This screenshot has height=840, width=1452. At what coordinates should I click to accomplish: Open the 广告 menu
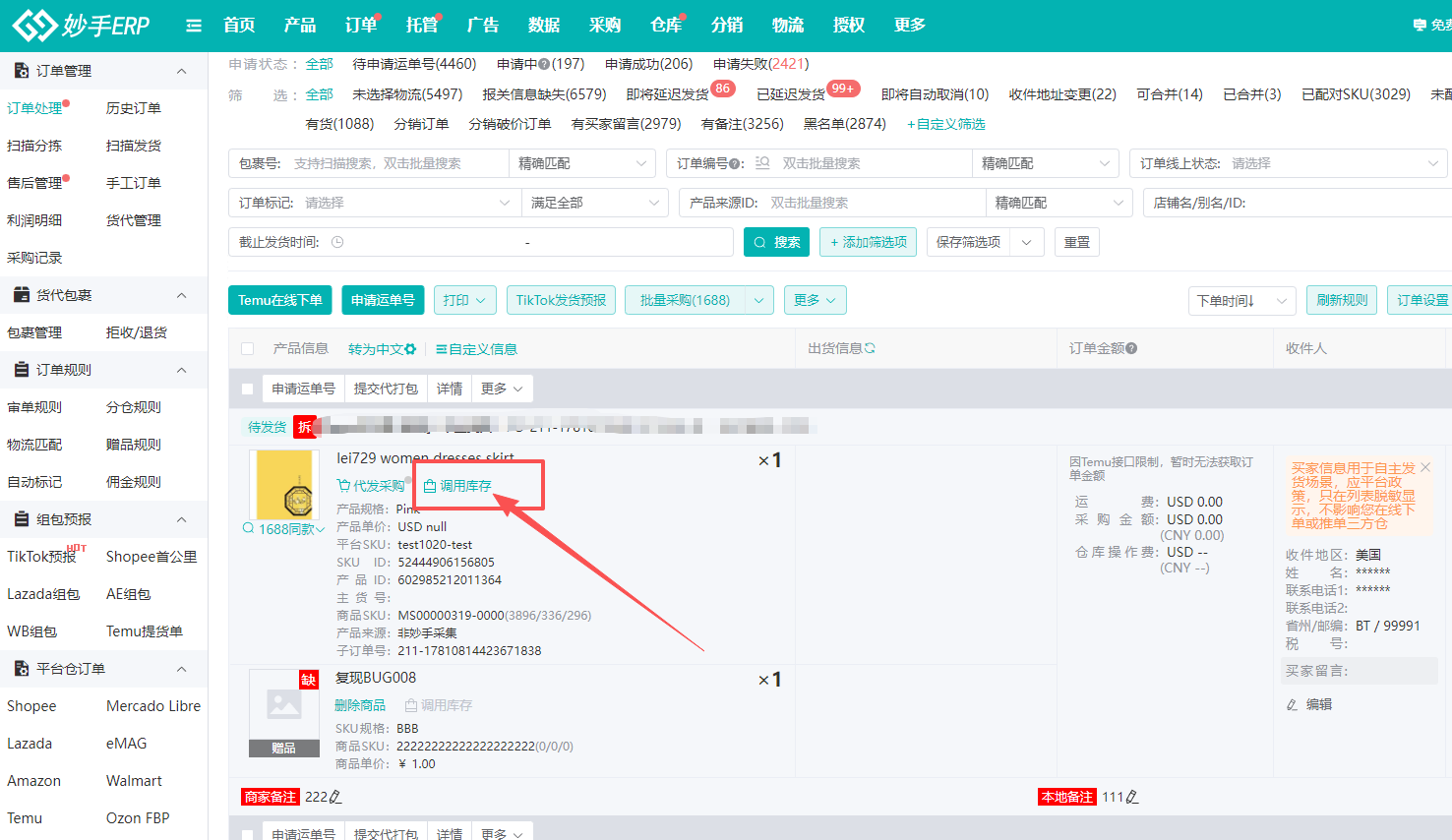click(483, 26)
